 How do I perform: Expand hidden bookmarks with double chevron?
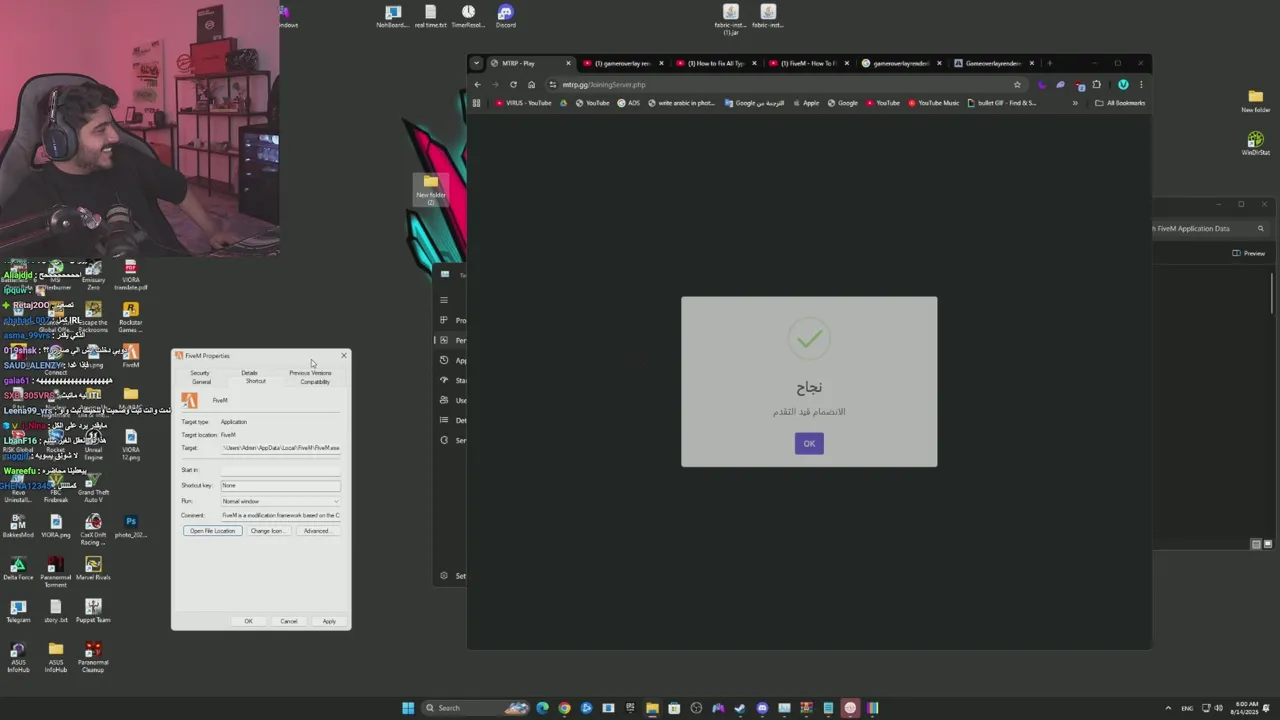pyautogui.click(x=1075, y=103)
